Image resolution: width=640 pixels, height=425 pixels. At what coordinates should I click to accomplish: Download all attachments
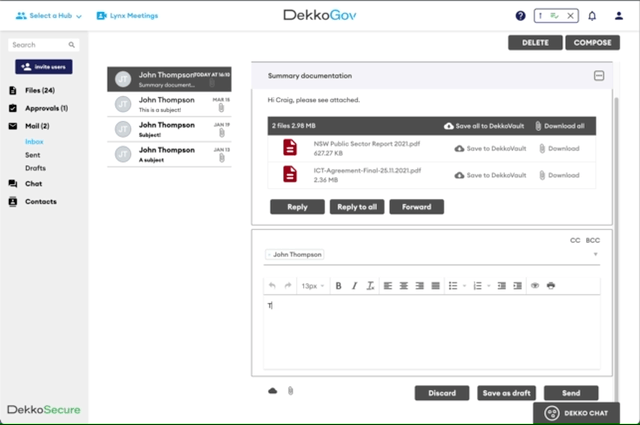(560, 126)
